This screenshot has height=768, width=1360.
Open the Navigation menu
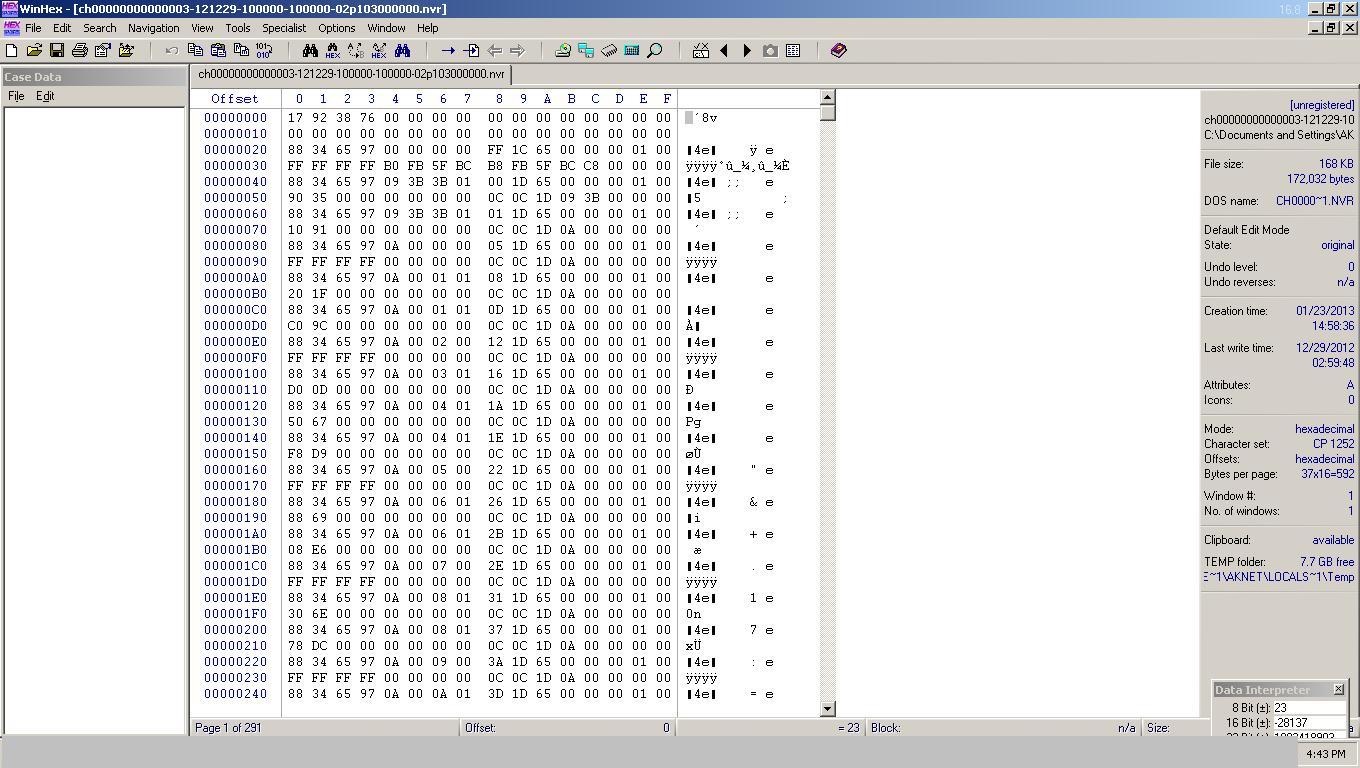click(x=153, y=28)
